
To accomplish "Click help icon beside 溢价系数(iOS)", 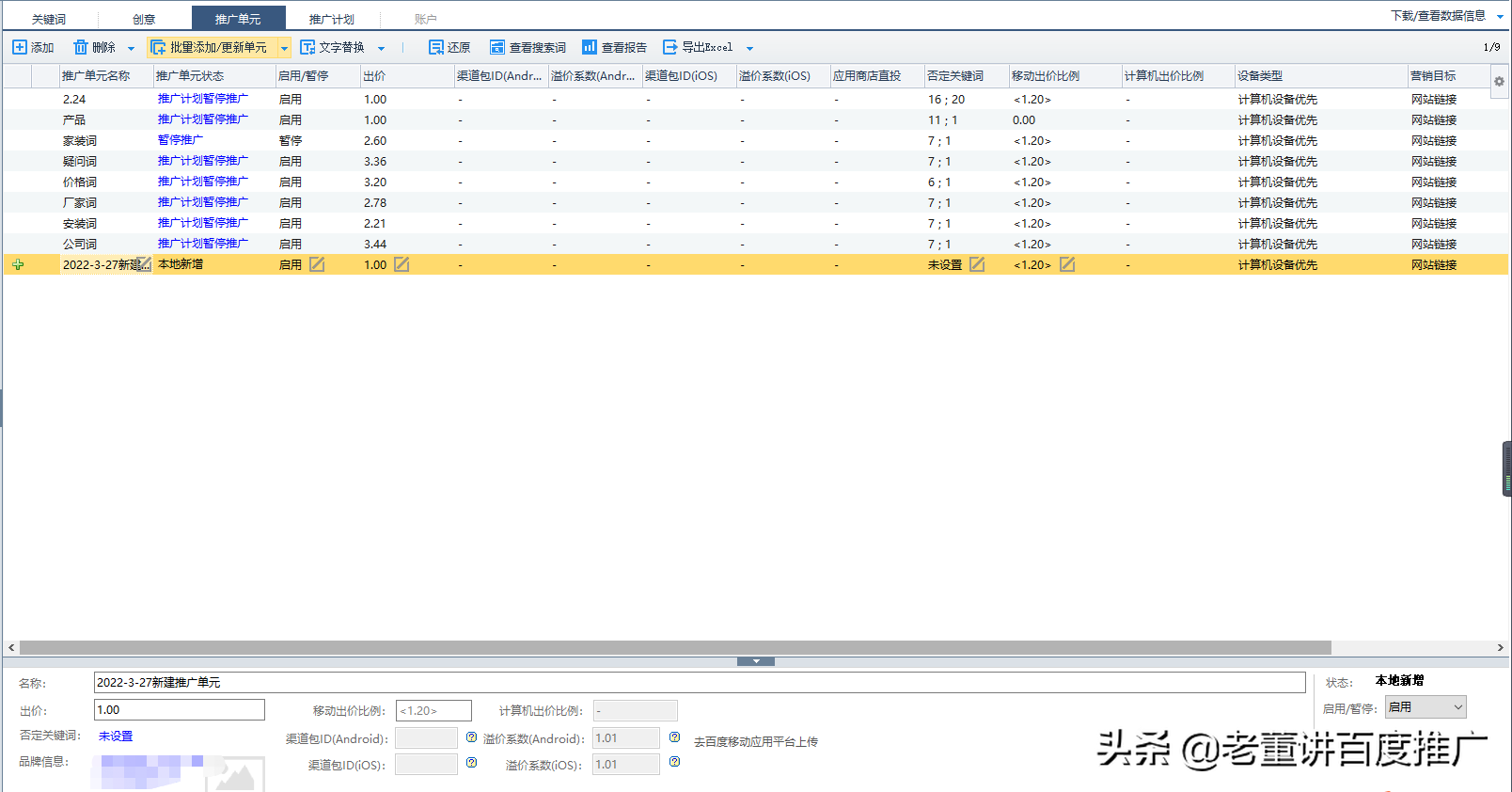I will (x=674, y=762).
